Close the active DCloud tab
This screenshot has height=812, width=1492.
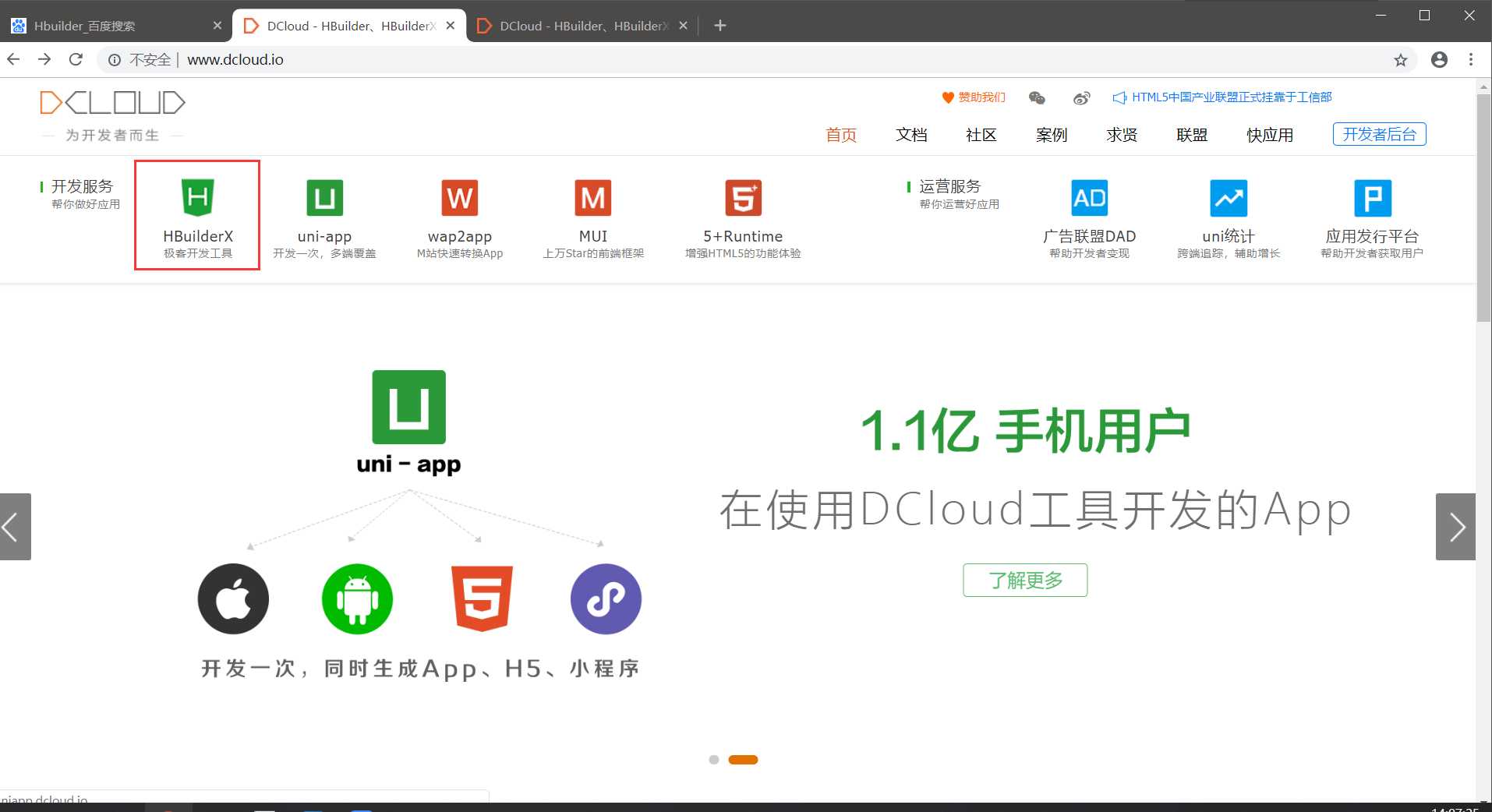click(x=451, y=26)
